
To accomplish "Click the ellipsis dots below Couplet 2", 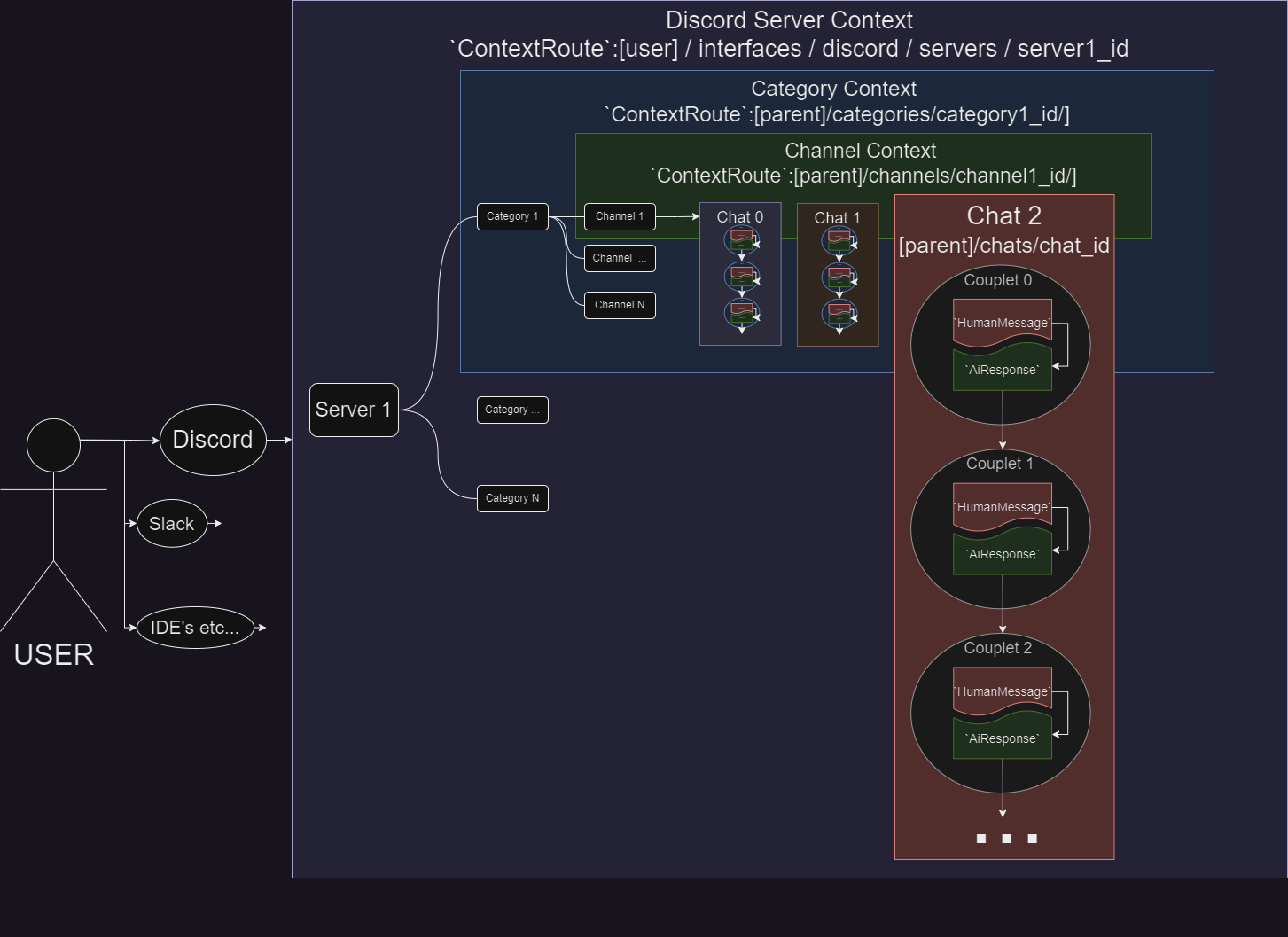I will click(1006, 839).
